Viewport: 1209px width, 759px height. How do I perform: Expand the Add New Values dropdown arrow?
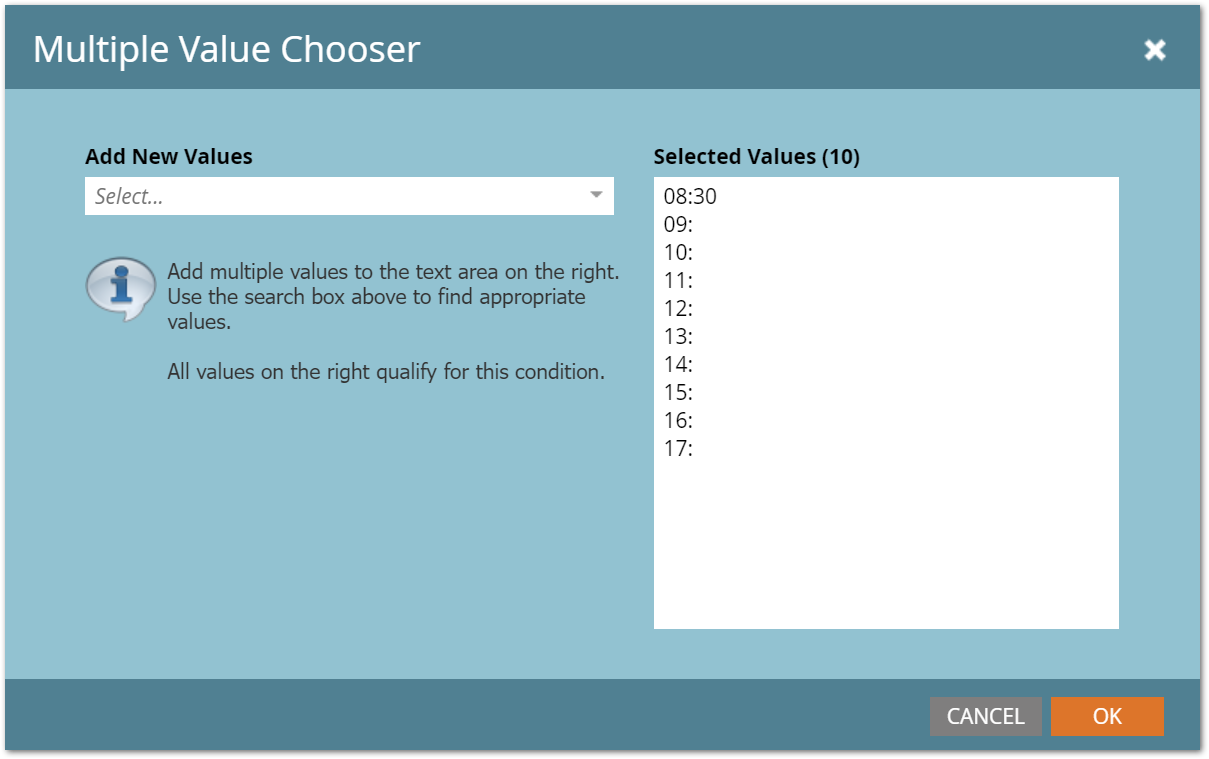coord(596,196)
